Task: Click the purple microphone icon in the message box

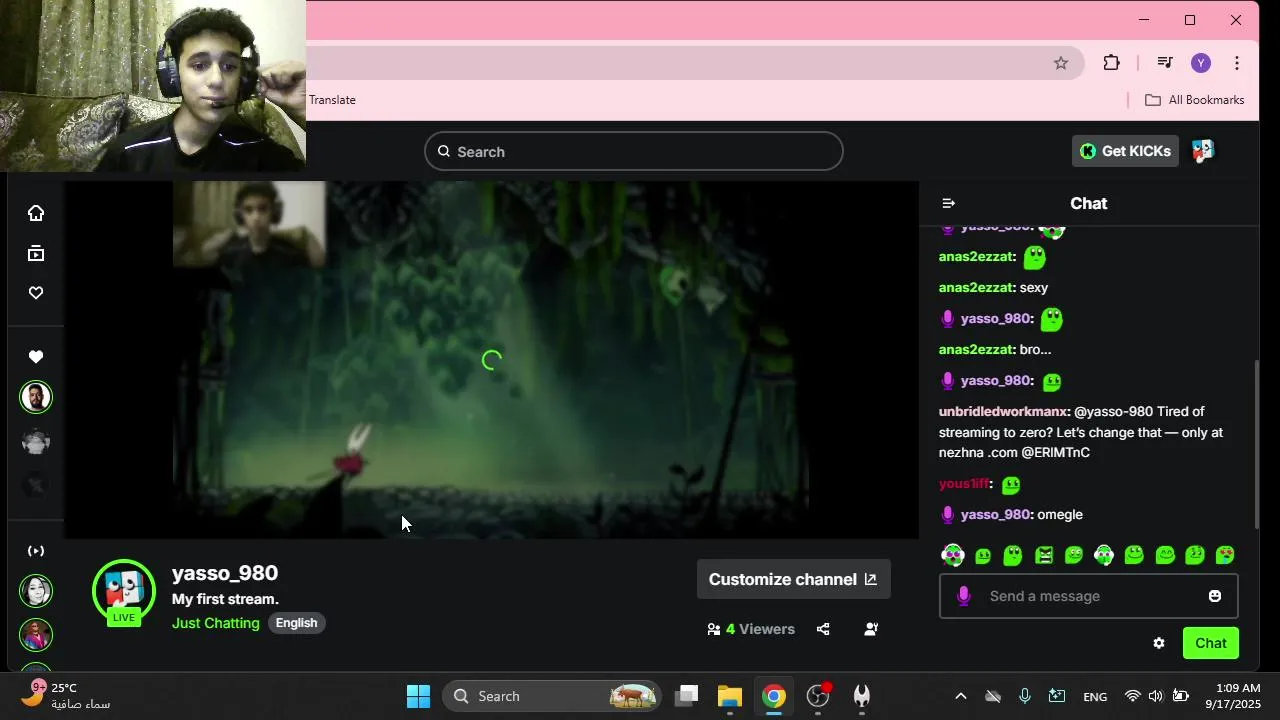Action: coord(964,596)
